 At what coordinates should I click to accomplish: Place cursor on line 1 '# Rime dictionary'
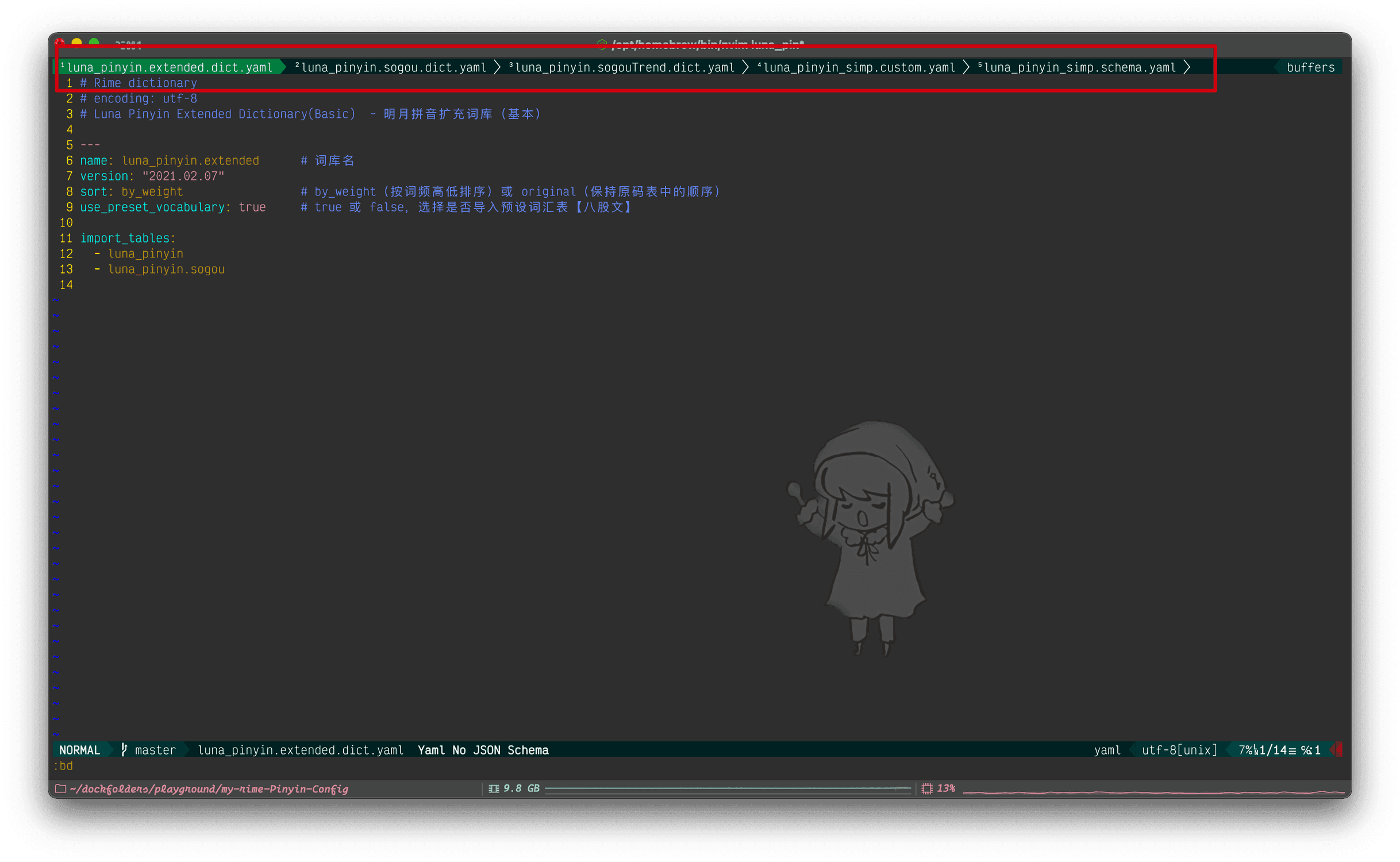[x=139, y=83]
